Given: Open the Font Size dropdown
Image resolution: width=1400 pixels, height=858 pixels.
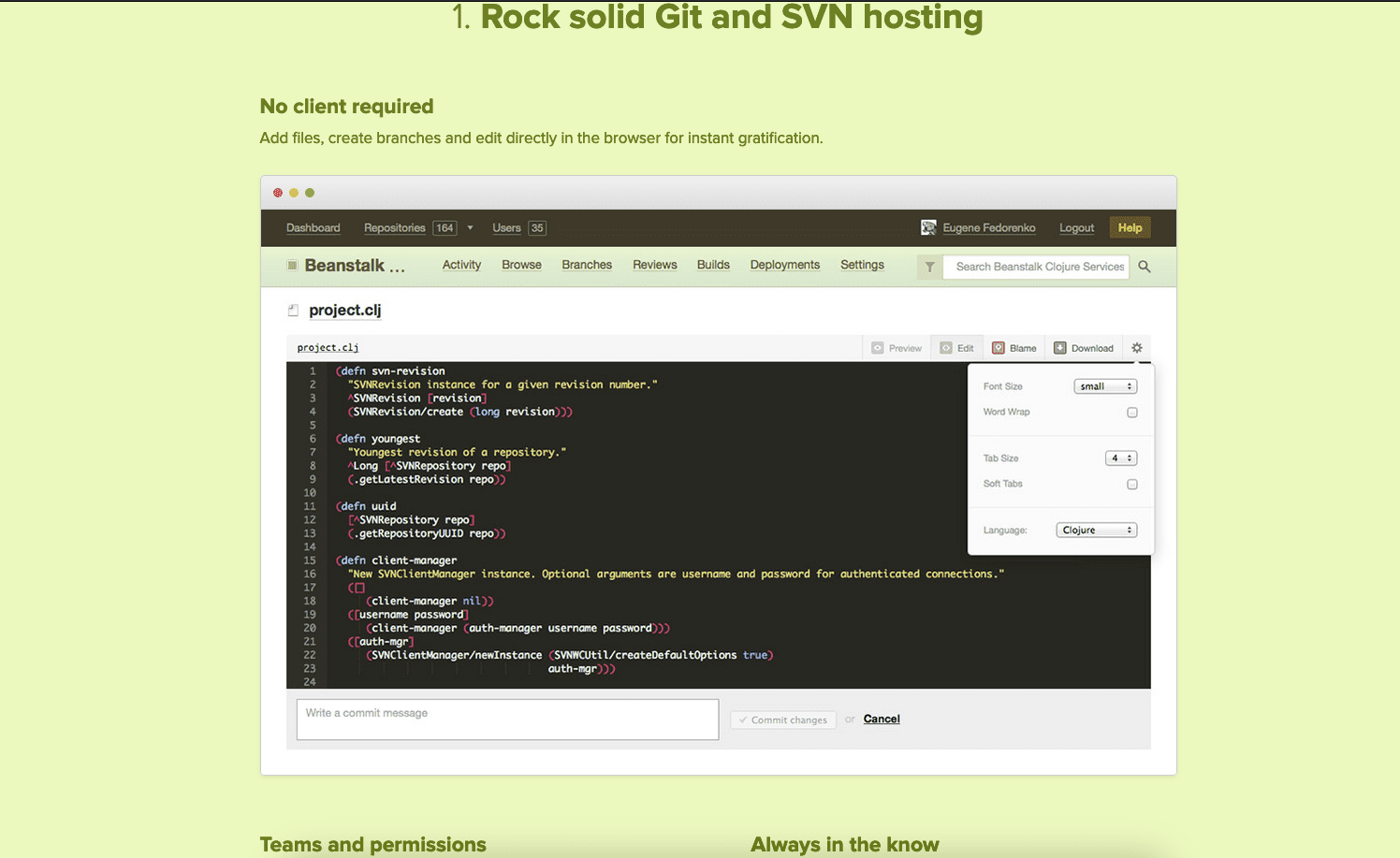Looking at the screenshot, I should click(1105, 385).
